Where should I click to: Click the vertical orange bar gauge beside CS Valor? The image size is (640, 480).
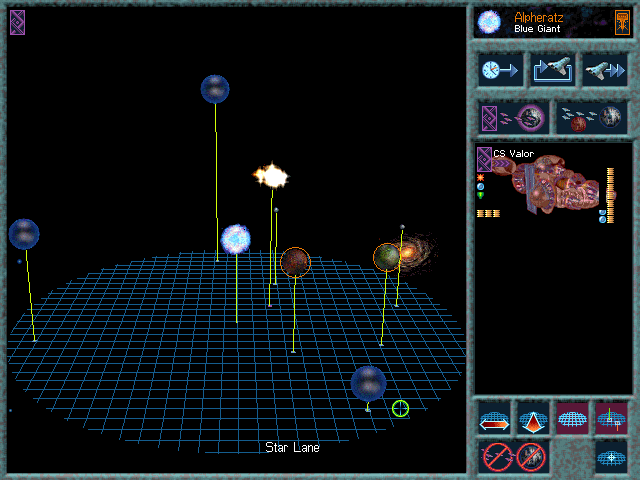click(610, 196)
